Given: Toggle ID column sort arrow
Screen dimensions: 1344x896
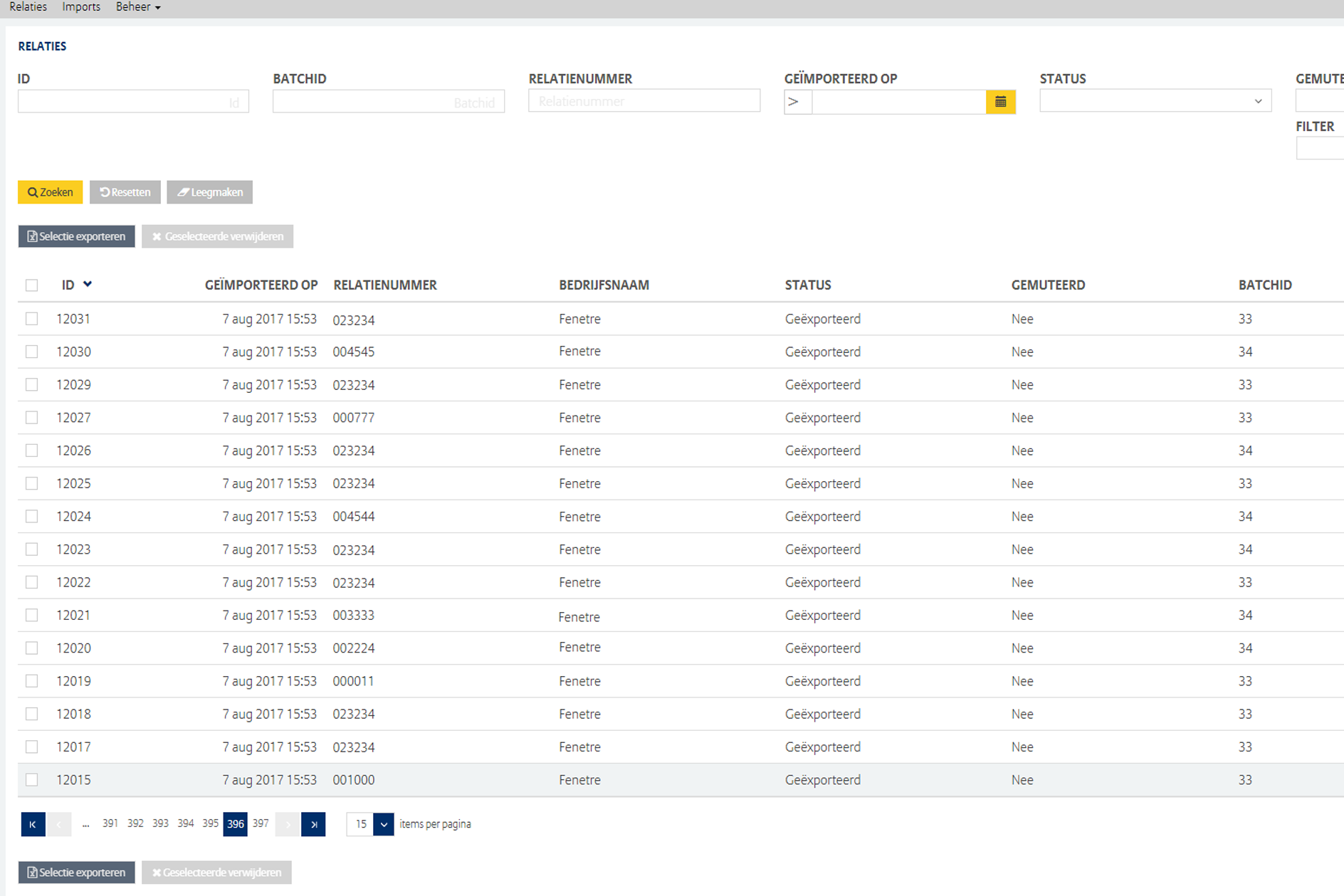Looking at the screenshot, I should point(88,284).
